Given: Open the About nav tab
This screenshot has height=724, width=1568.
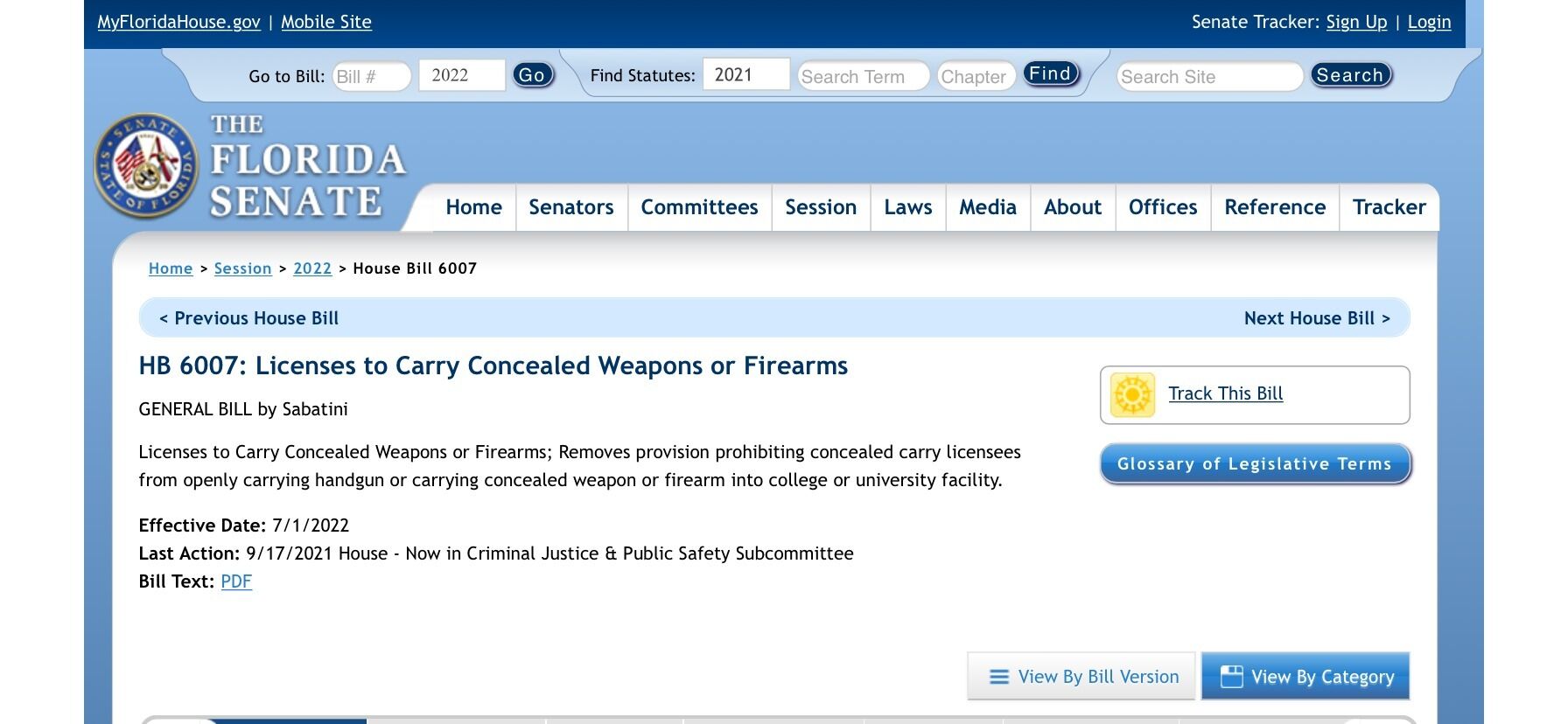Looking at the screenshot, I should coord(1073,207).
